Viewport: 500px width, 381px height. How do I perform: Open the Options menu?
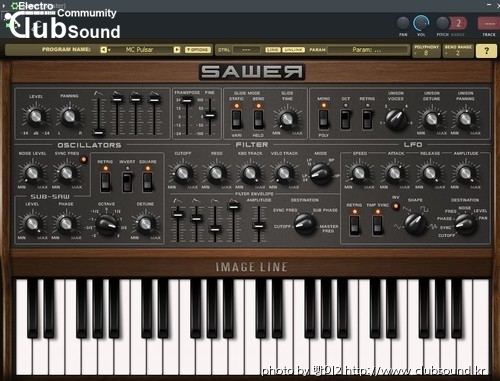click(198, 50)
